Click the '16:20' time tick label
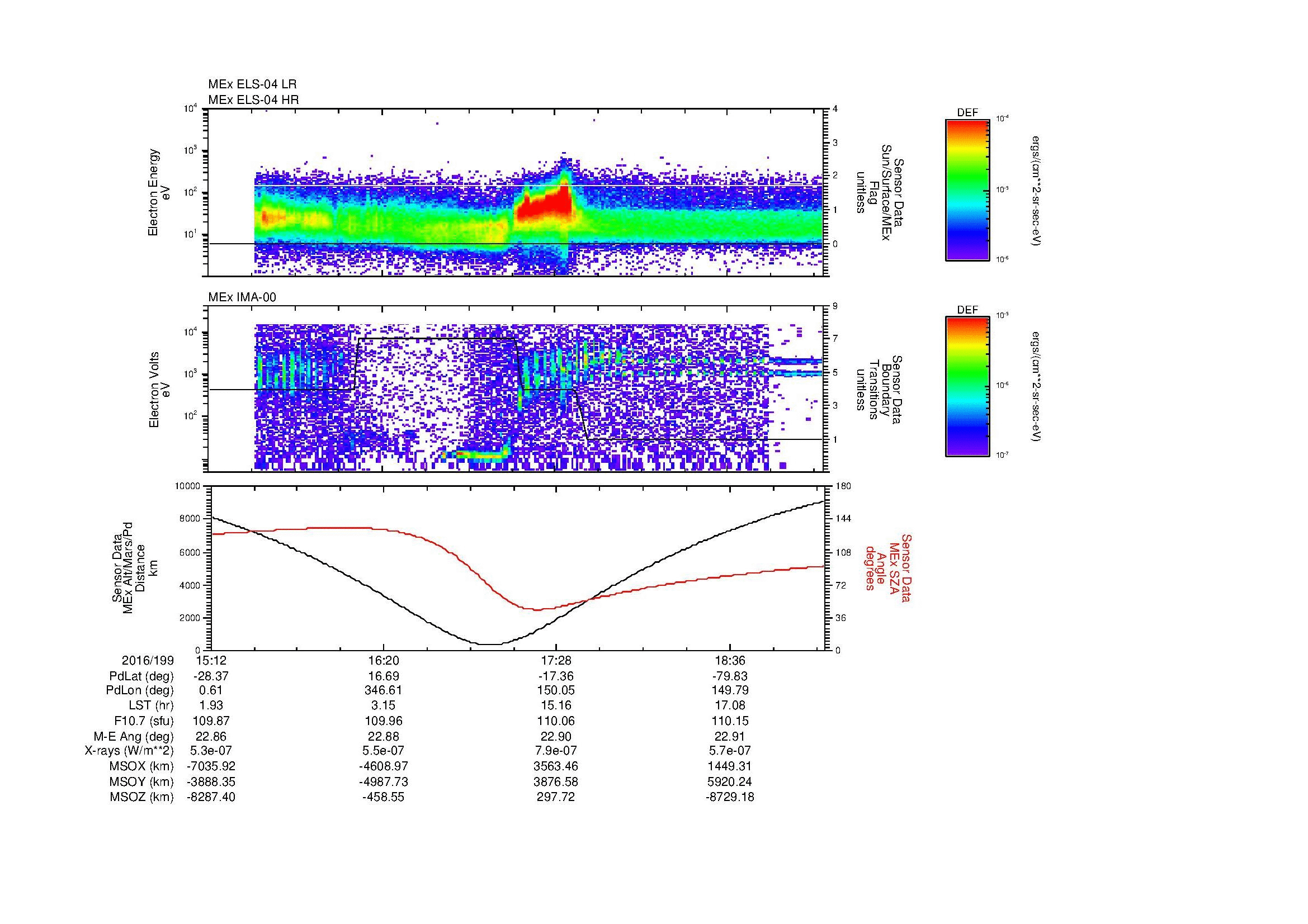Viewport: 1308px width, 924px height. (x=384, y=661)
